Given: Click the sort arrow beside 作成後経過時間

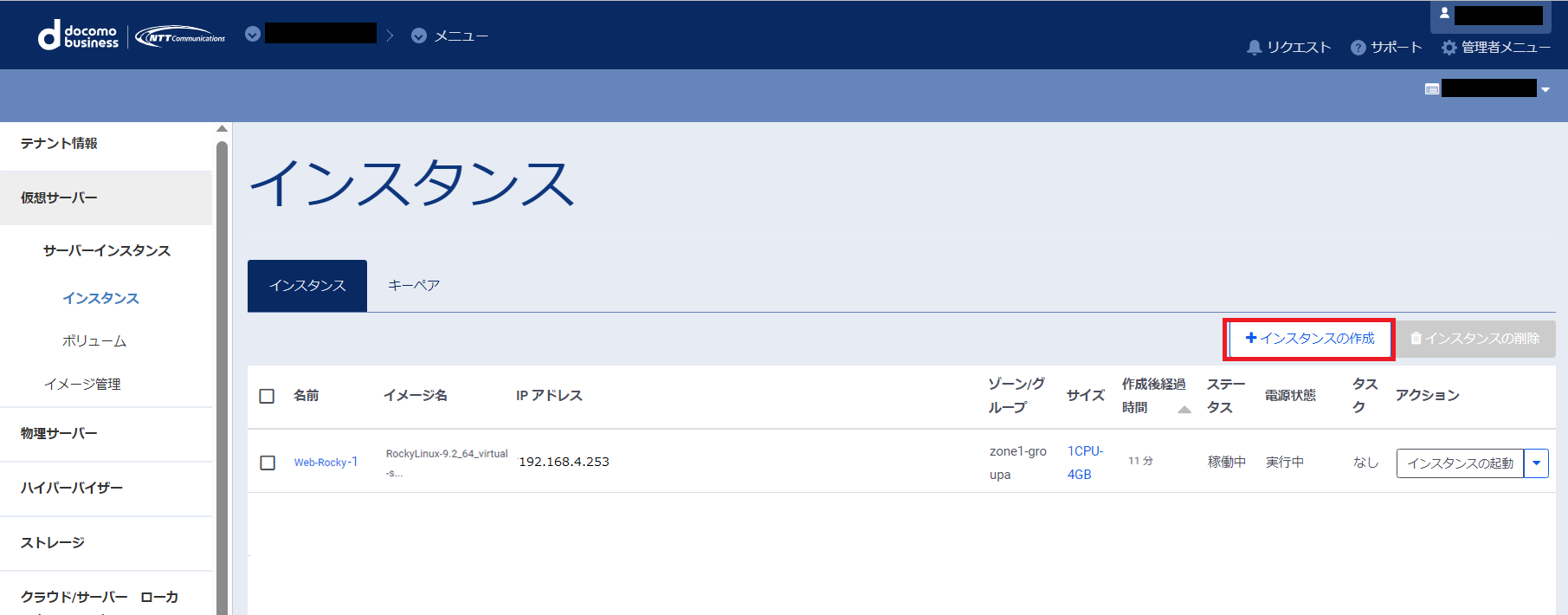Looking at the screenshot, I should click(1184, 410).
